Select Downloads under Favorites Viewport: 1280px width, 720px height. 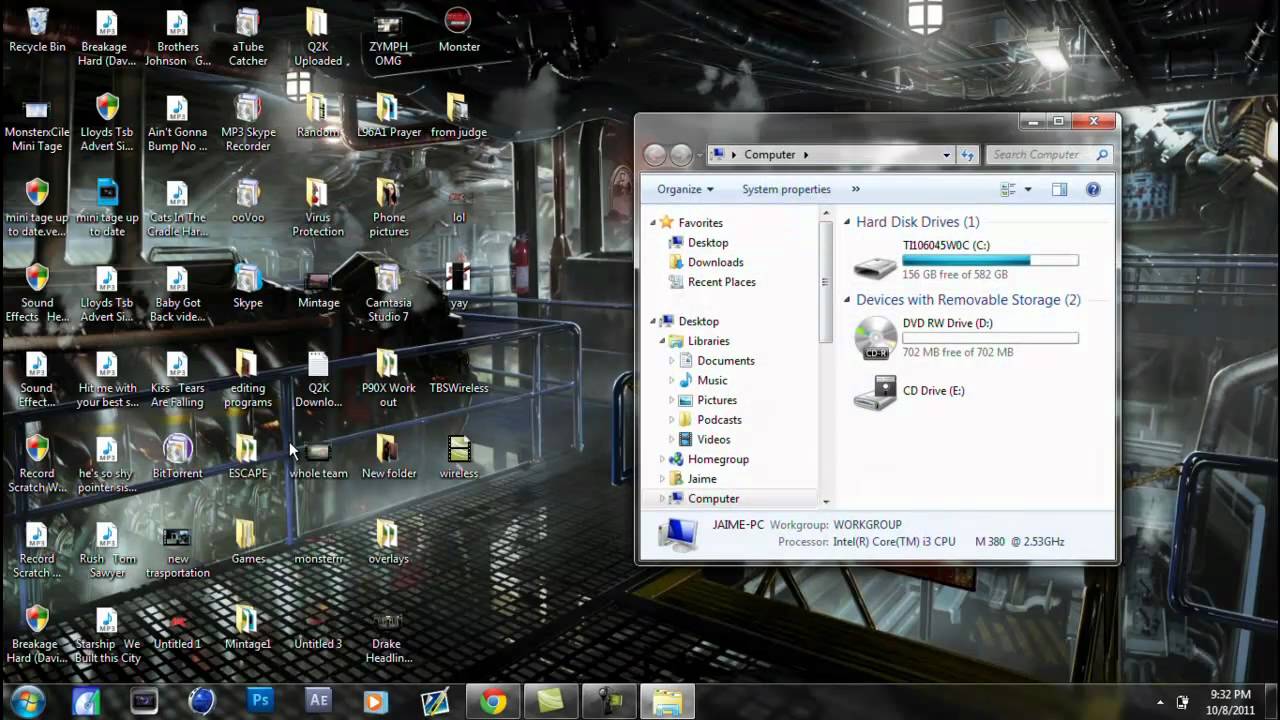pyautogui.click(x=715, y=262)
